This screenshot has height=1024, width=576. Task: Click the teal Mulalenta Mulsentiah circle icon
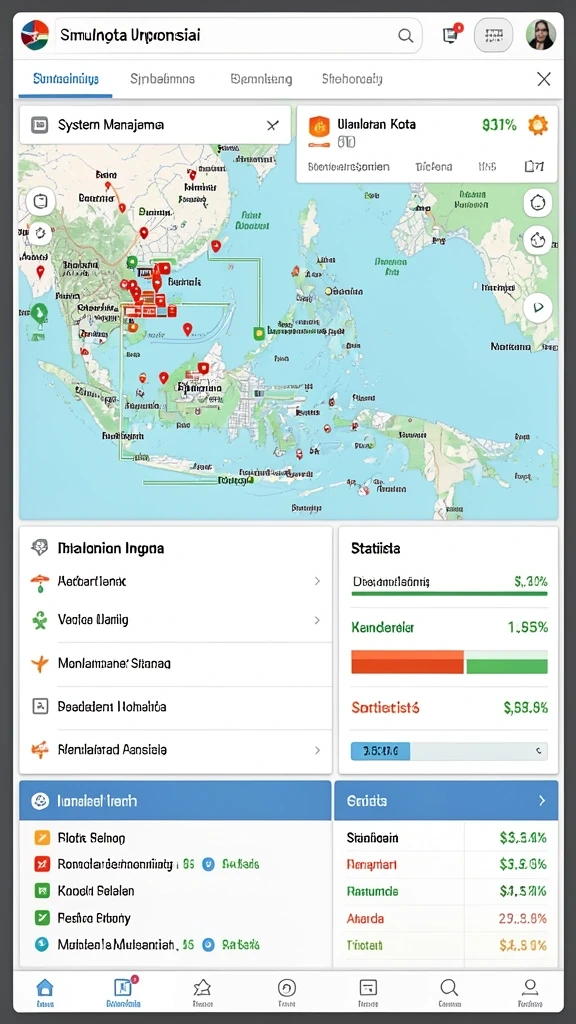point(41,944)
